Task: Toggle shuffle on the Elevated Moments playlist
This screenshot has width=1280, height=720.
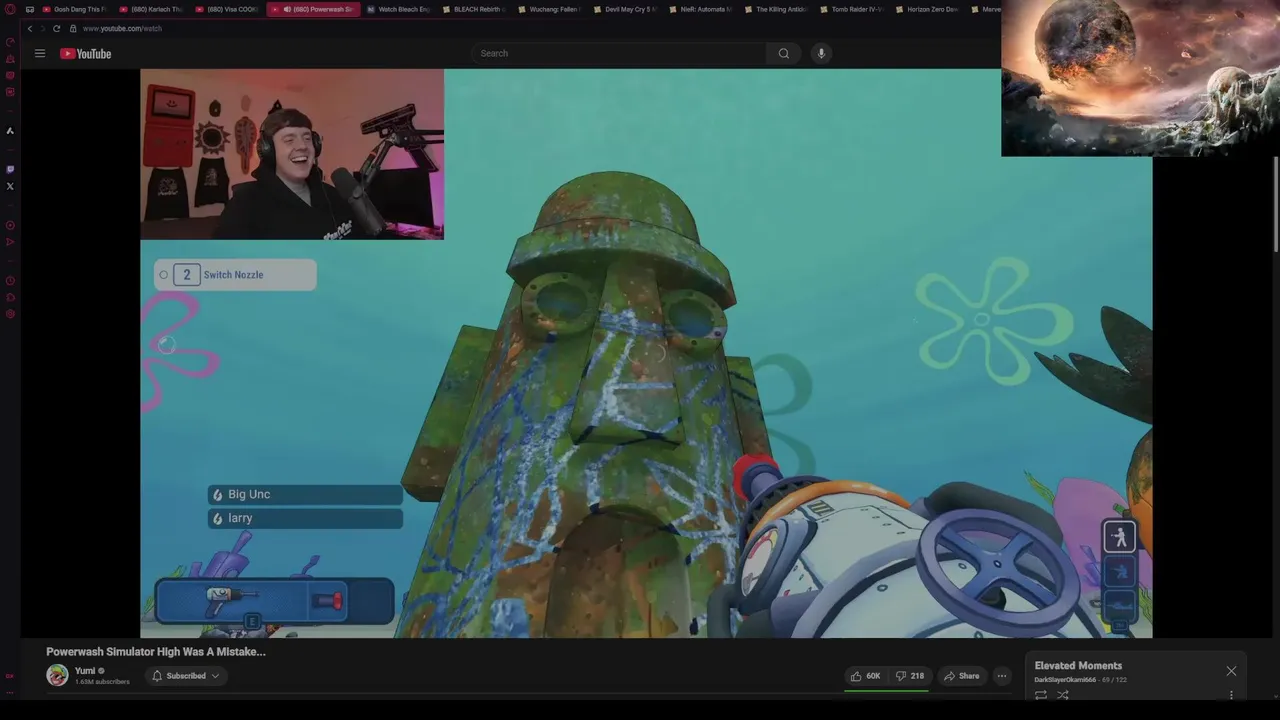Action: point(1063,694)
